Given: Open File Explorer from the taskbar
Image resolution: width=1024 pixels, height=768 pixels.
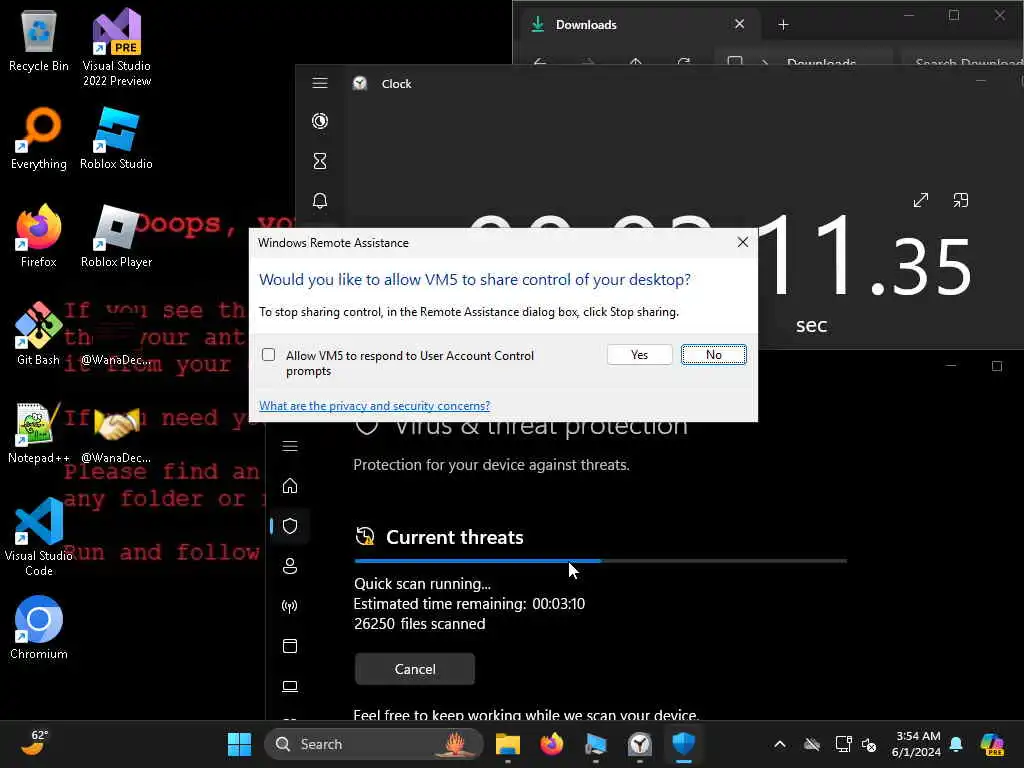Looking at the screenshot, I should 507,744.
